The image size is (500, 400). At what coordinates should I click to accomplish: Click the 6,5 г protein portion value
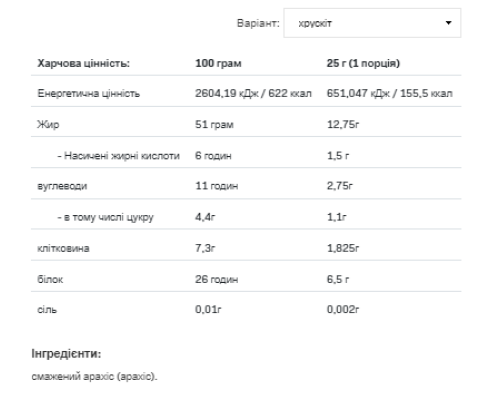[x=338, y=279]
